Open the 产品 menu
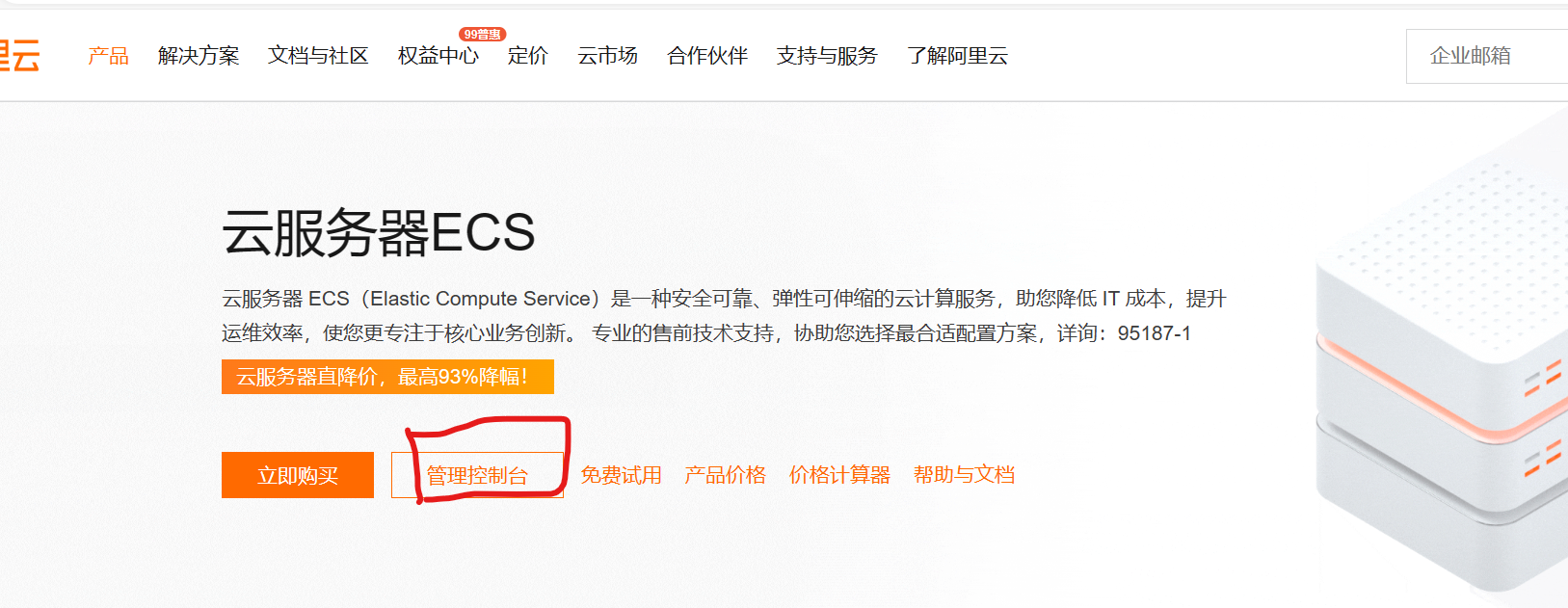Viewport: 1568px width, 608px height. click(x=108, y=56)
